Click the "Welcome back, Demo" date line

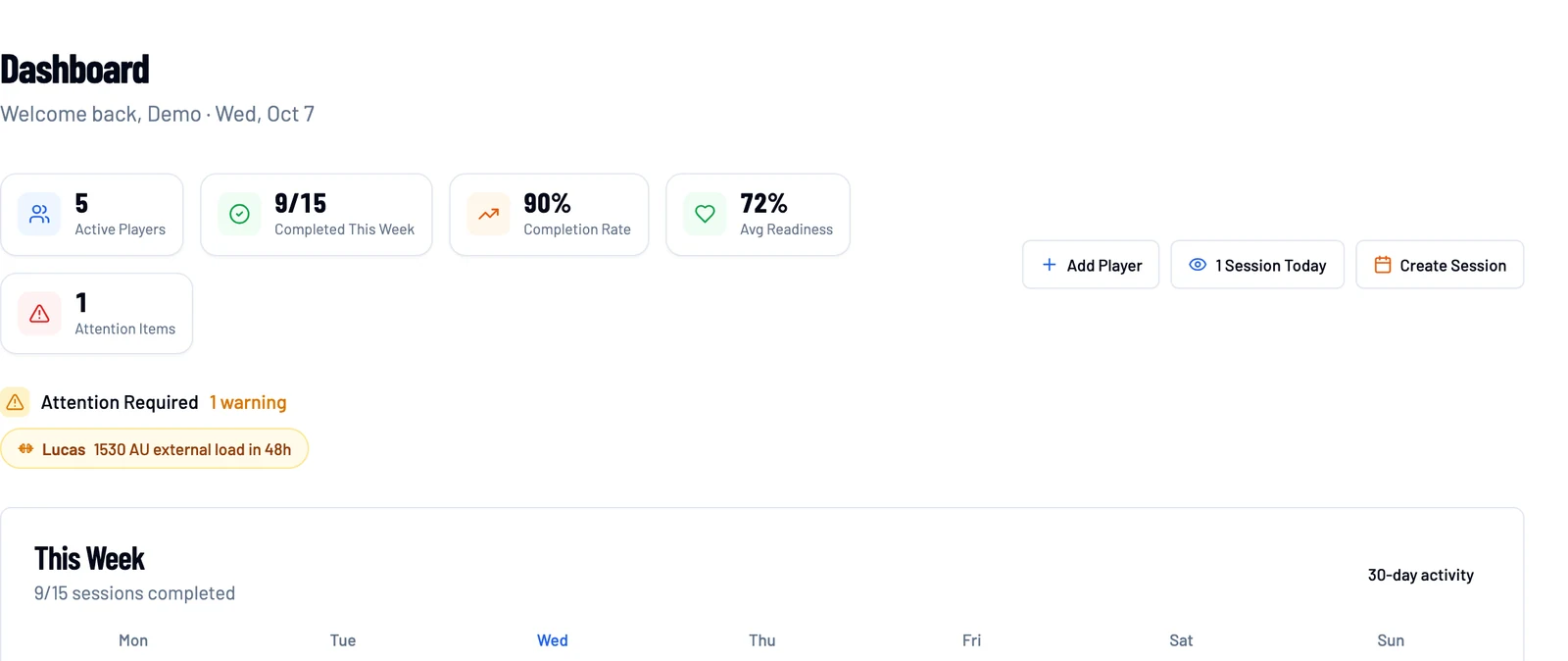click(158, 114)
